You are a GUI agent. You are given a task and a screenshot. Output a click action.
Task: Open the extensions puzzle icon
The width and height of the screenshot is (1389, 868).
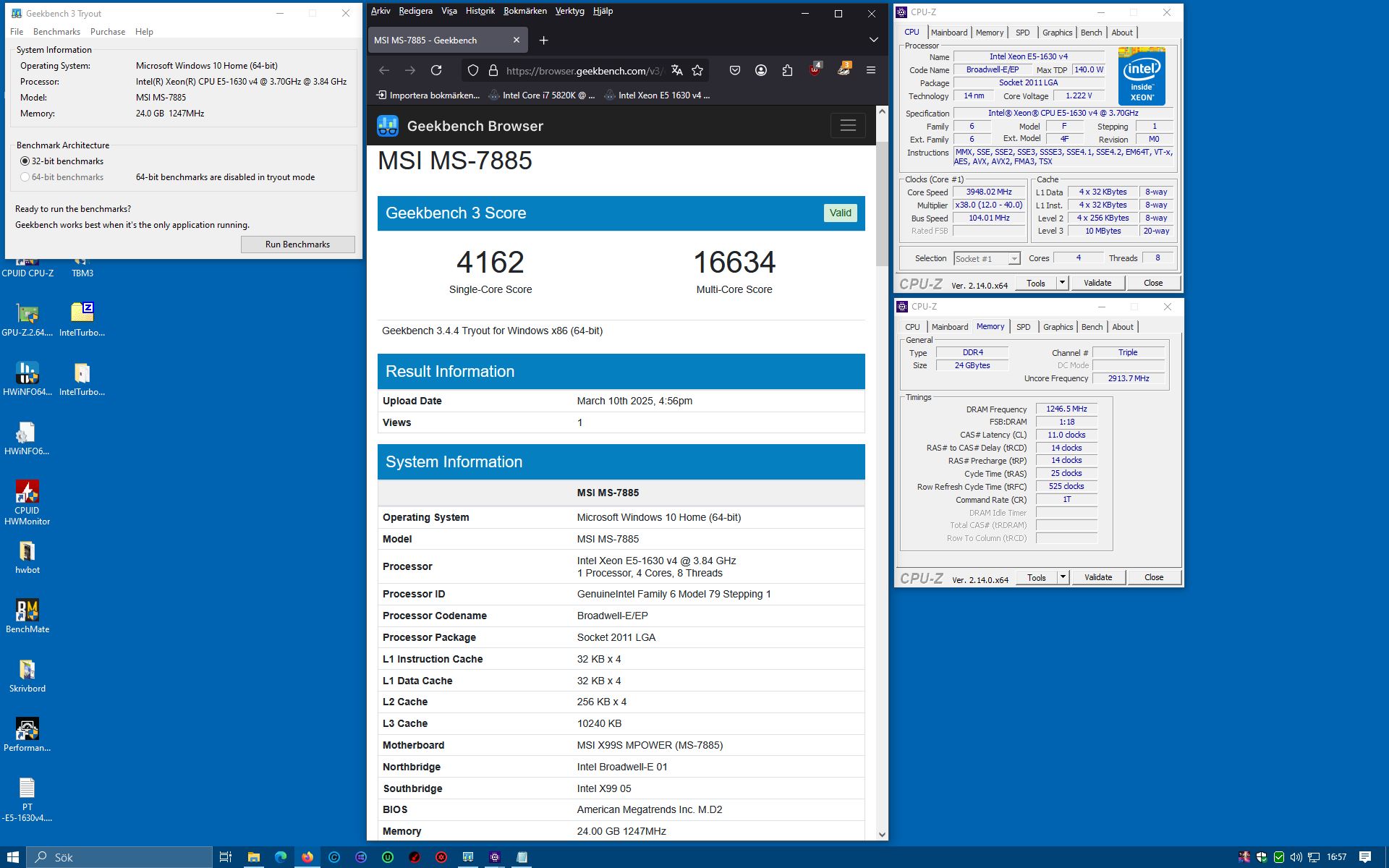coord(787,70)
